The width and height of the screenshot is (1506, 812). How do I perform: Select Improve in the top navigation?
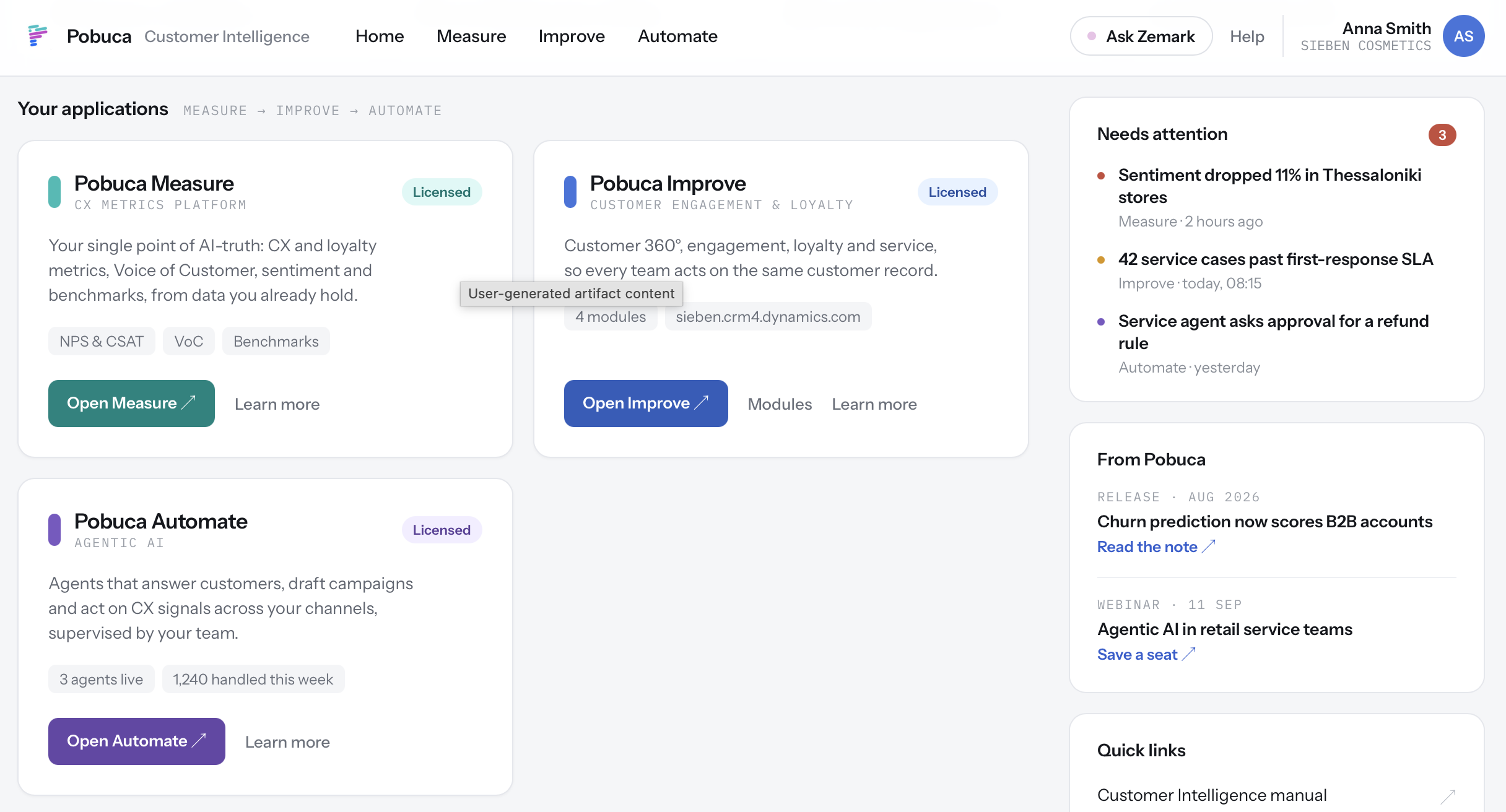coord(572,36)
